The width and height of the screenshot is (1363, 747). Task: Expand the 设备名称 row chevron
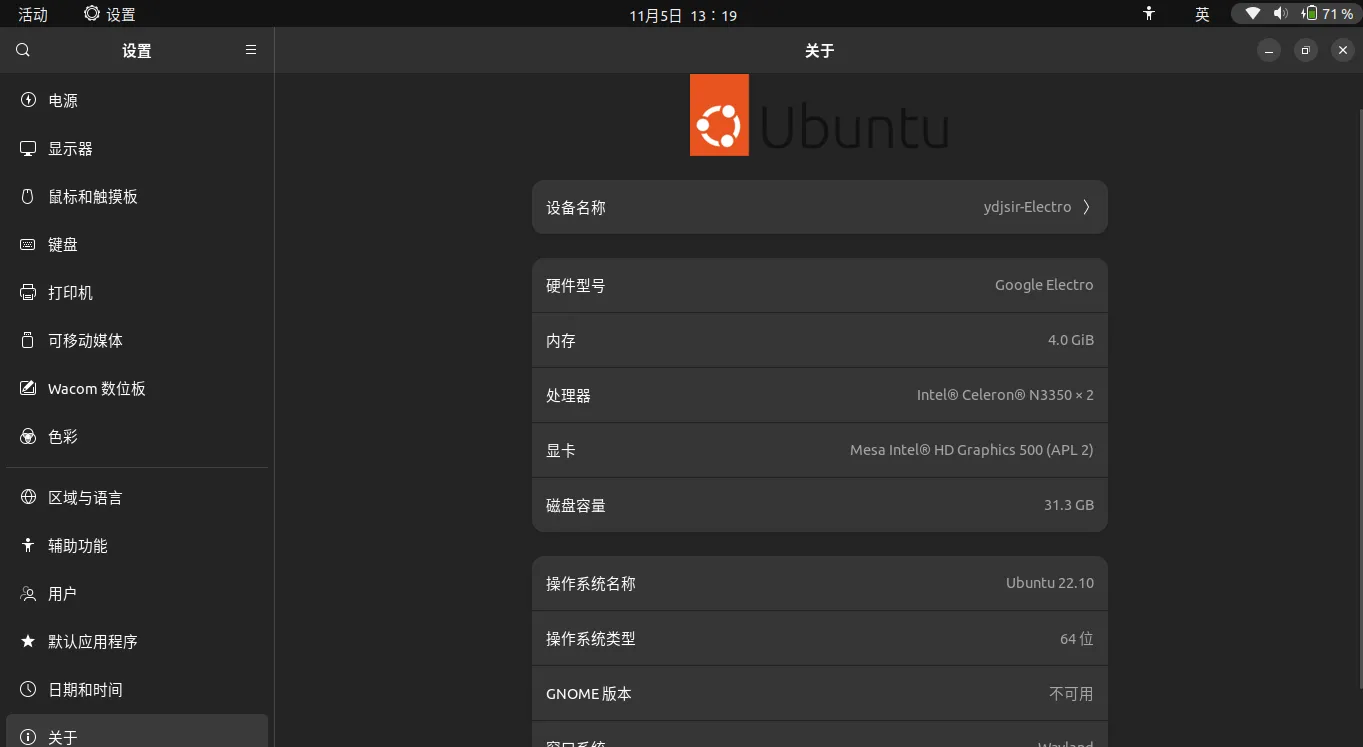[x=1086, y=207]
